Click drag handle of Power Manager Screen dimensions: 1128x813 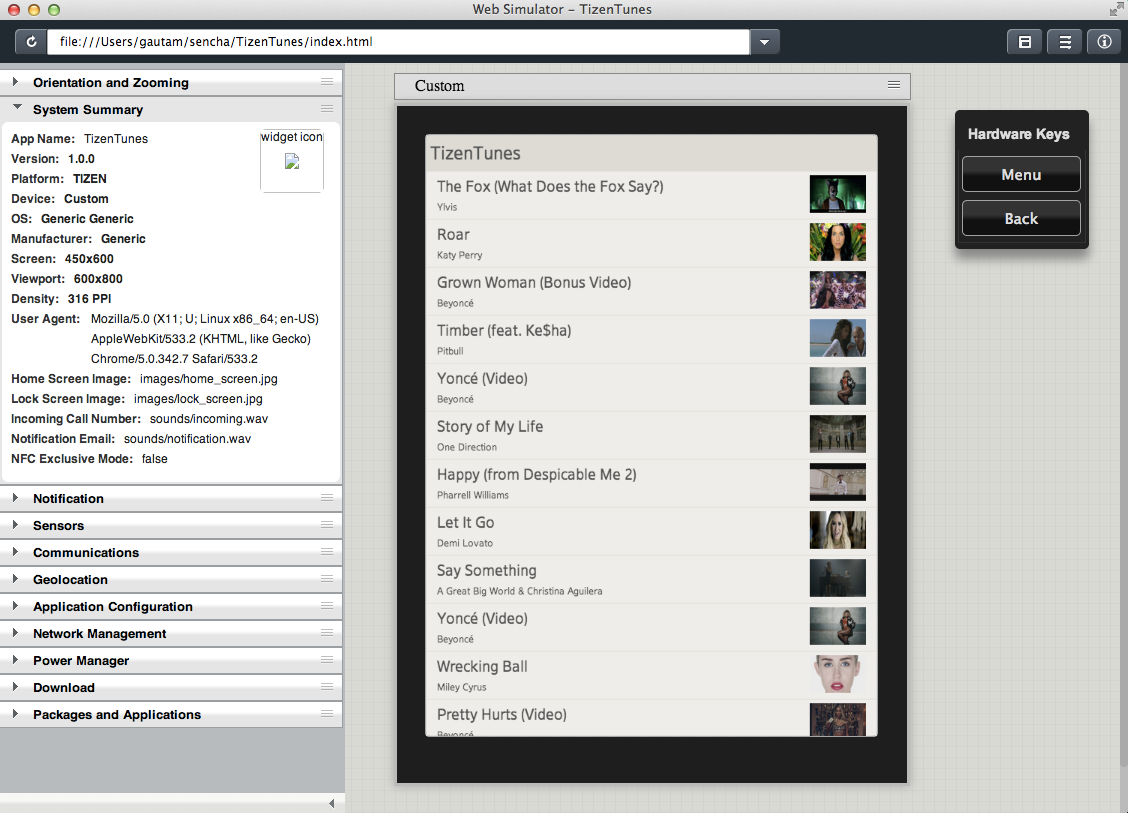pyautogui.click(x=327, y=659)
